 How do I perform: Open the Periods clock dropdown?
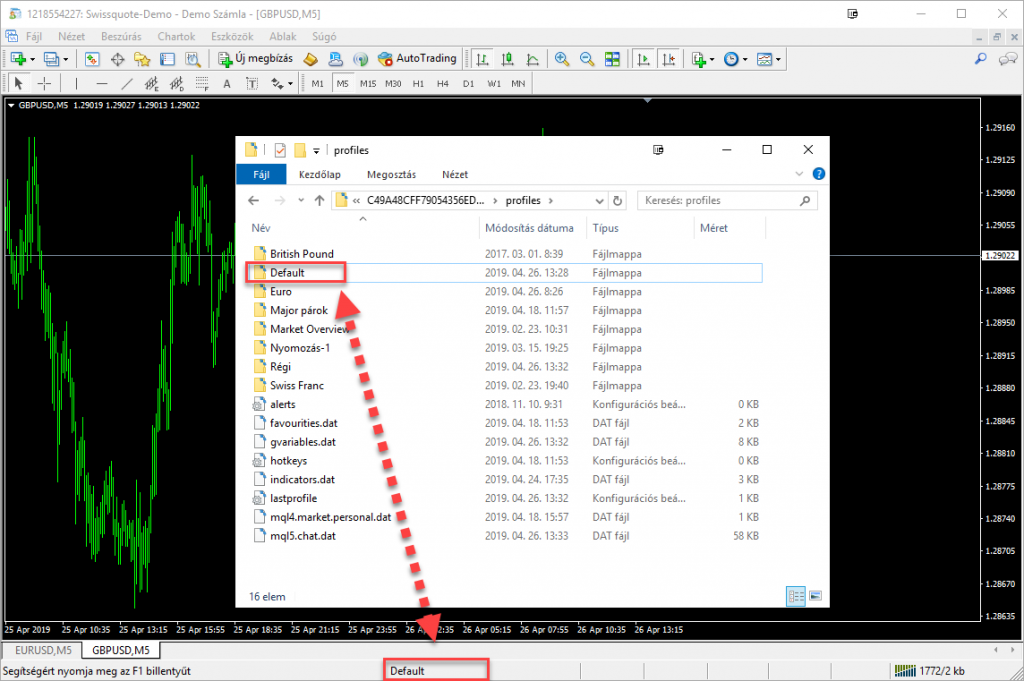(x=744, y=60)
